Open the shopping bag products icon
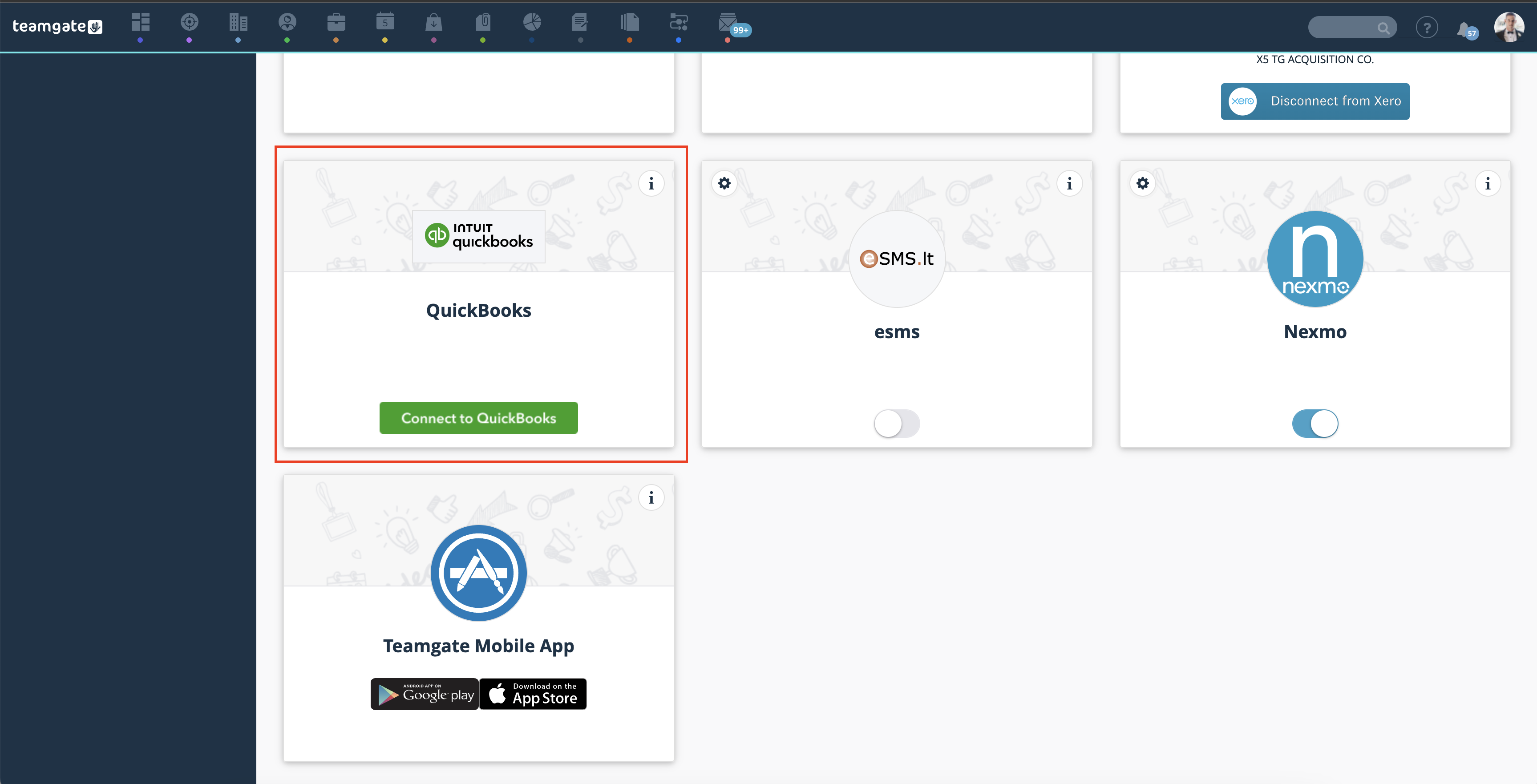Viewport: 1537px width, 784px height. [434, 22]
